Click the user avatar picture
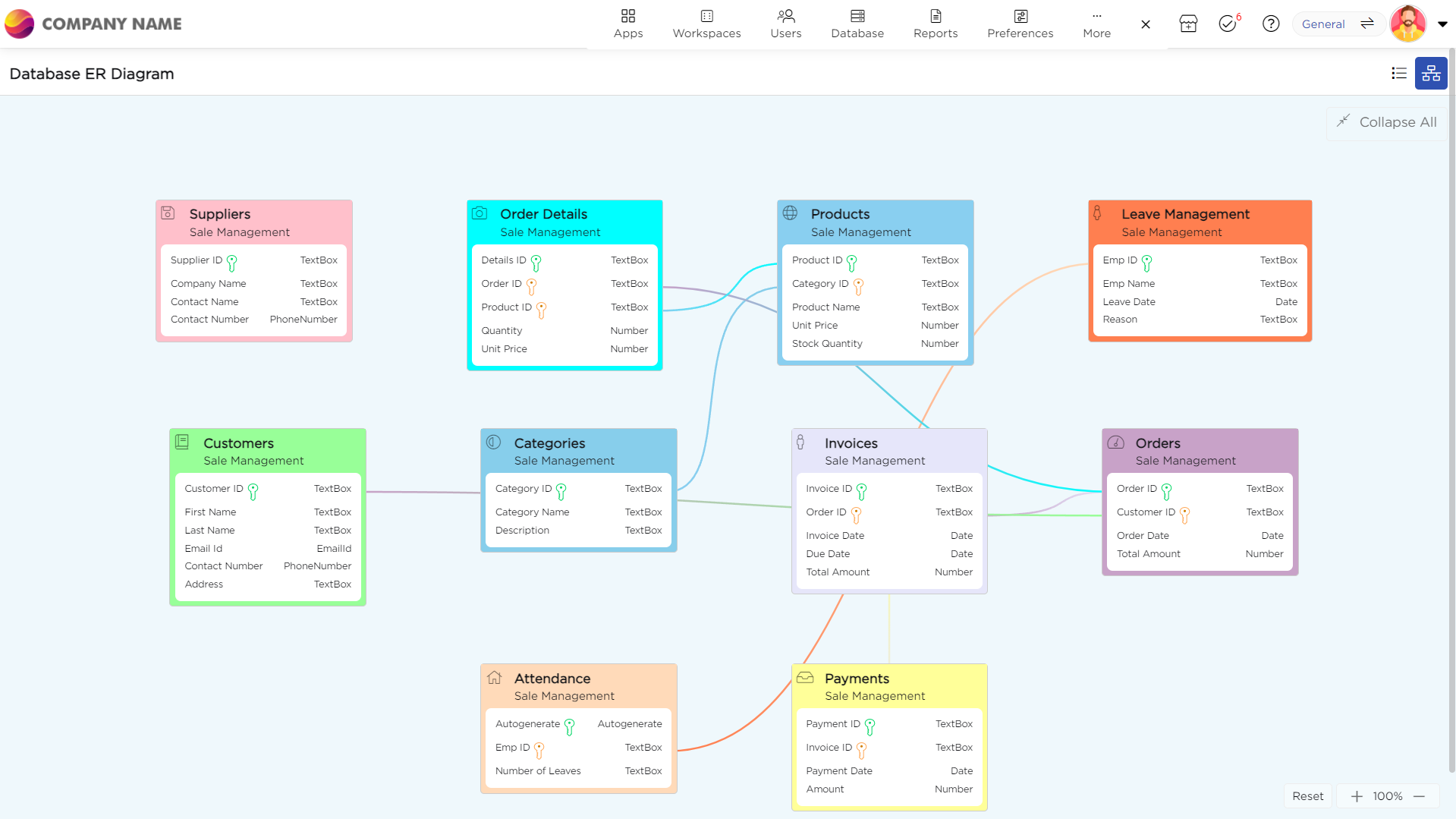 coord(1408,24)
